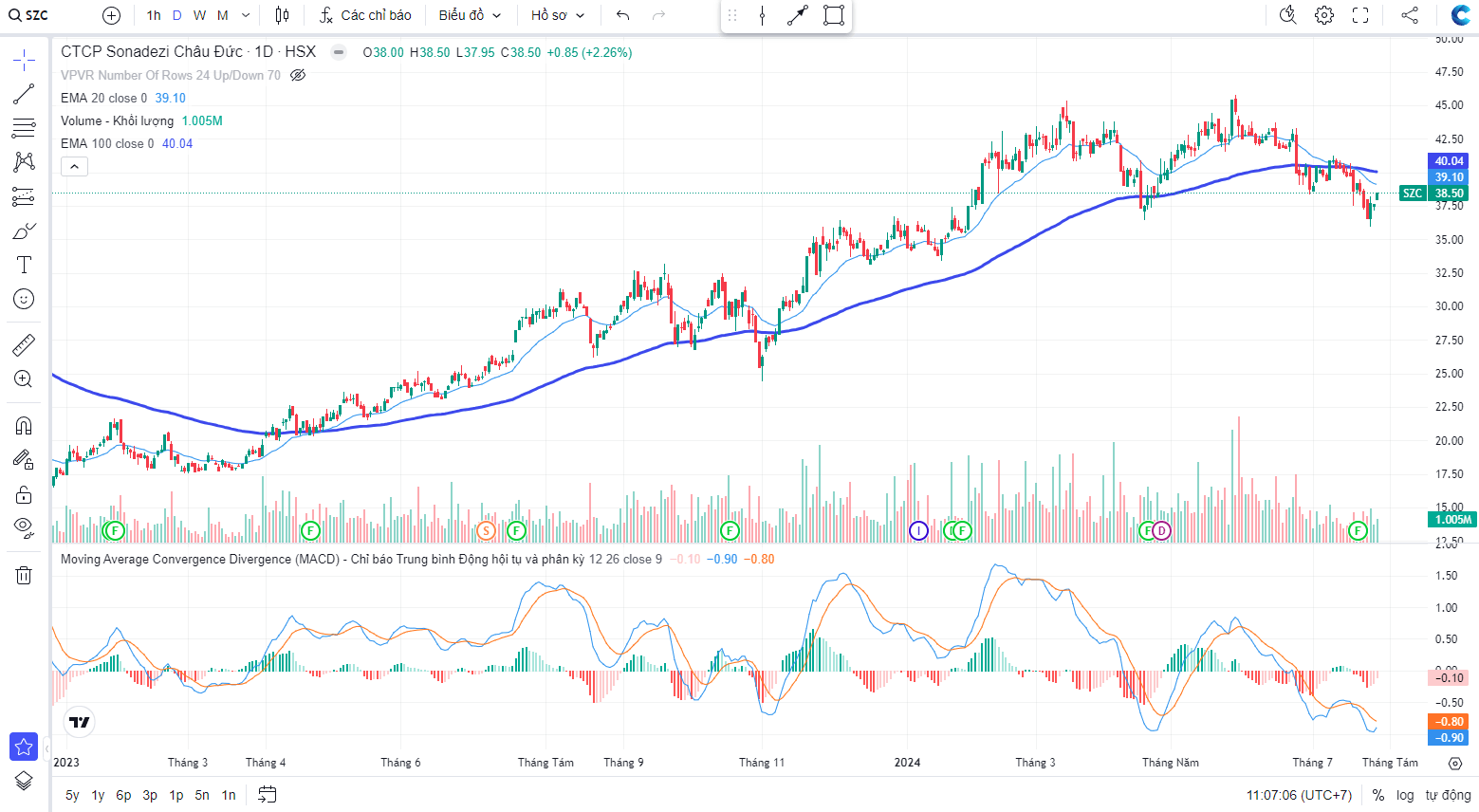Image resolution: width=1479 pixels, height=812 pixels.
Task: Select the M monthly timeframe
Action: pos(222,15)
